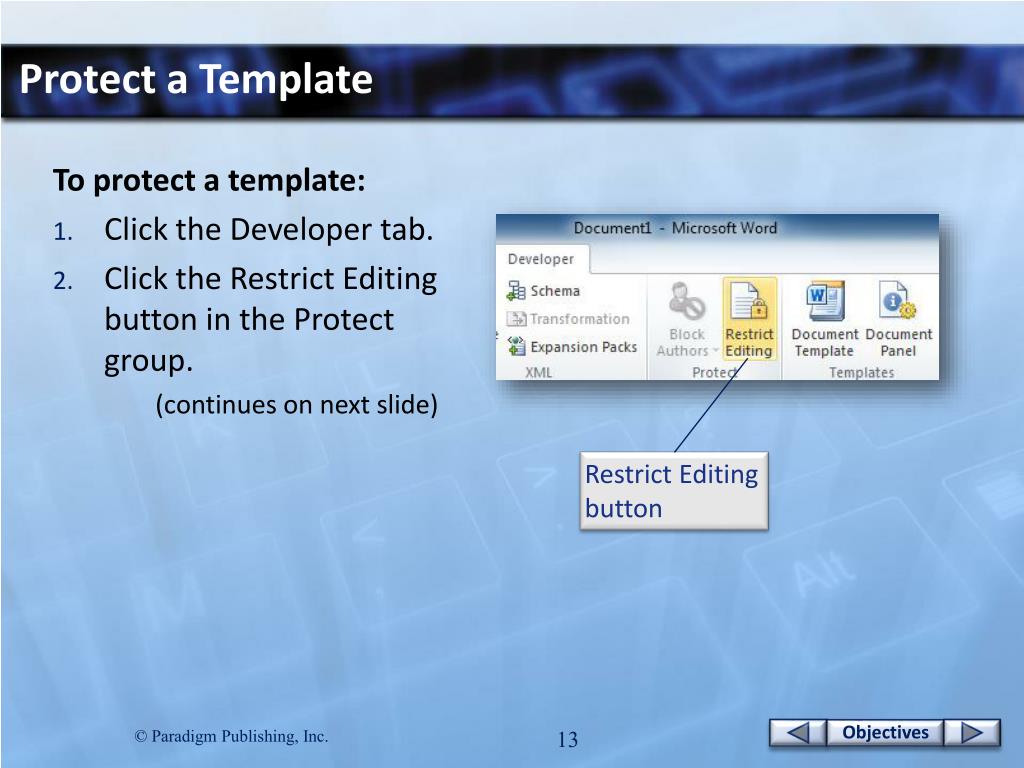Click the 'Protect a Template' slide heading
This screenshot has width=1024, height=768.
(196, 79)
